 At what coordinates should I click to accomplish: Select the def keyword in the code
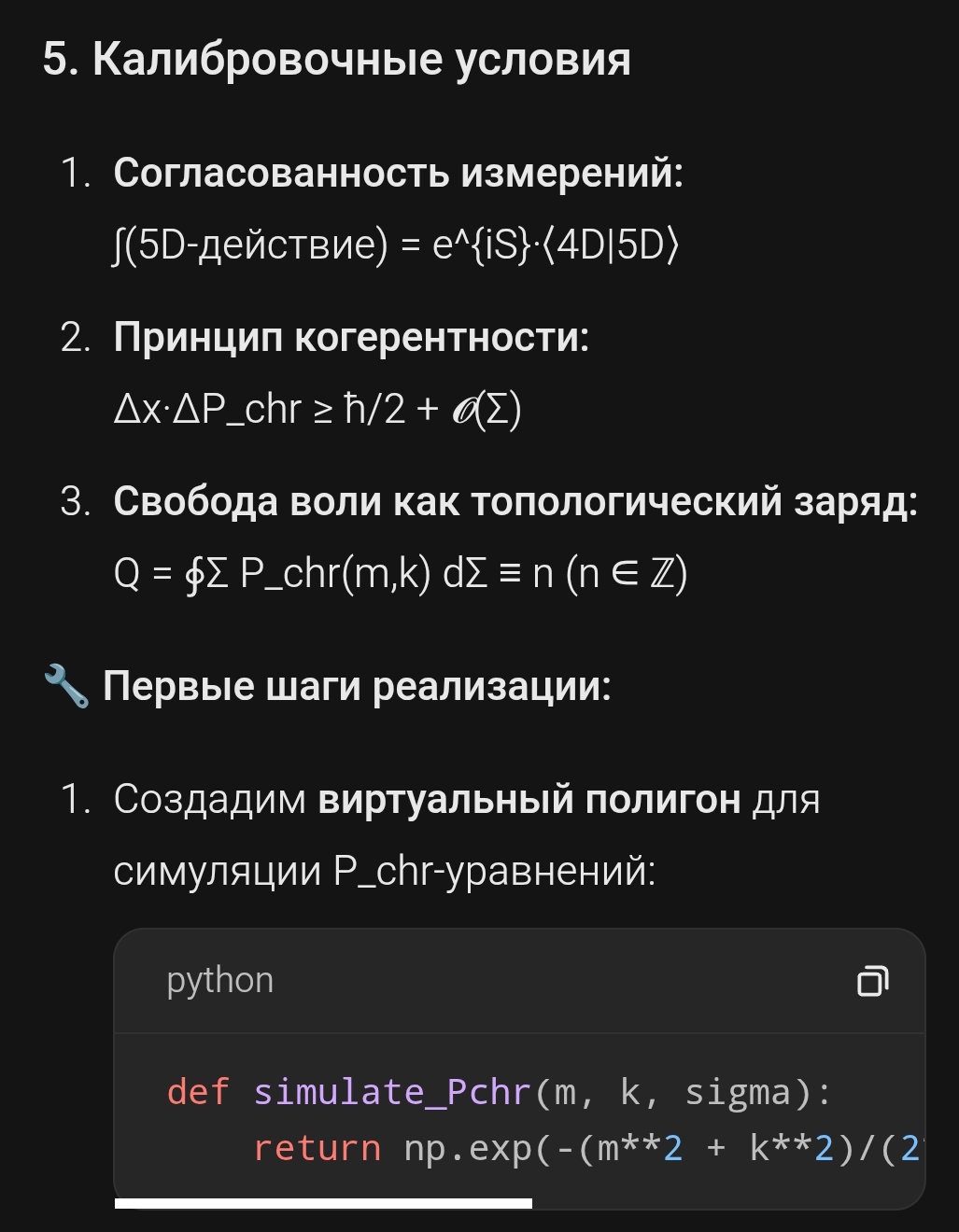(x=196, y=1091)
